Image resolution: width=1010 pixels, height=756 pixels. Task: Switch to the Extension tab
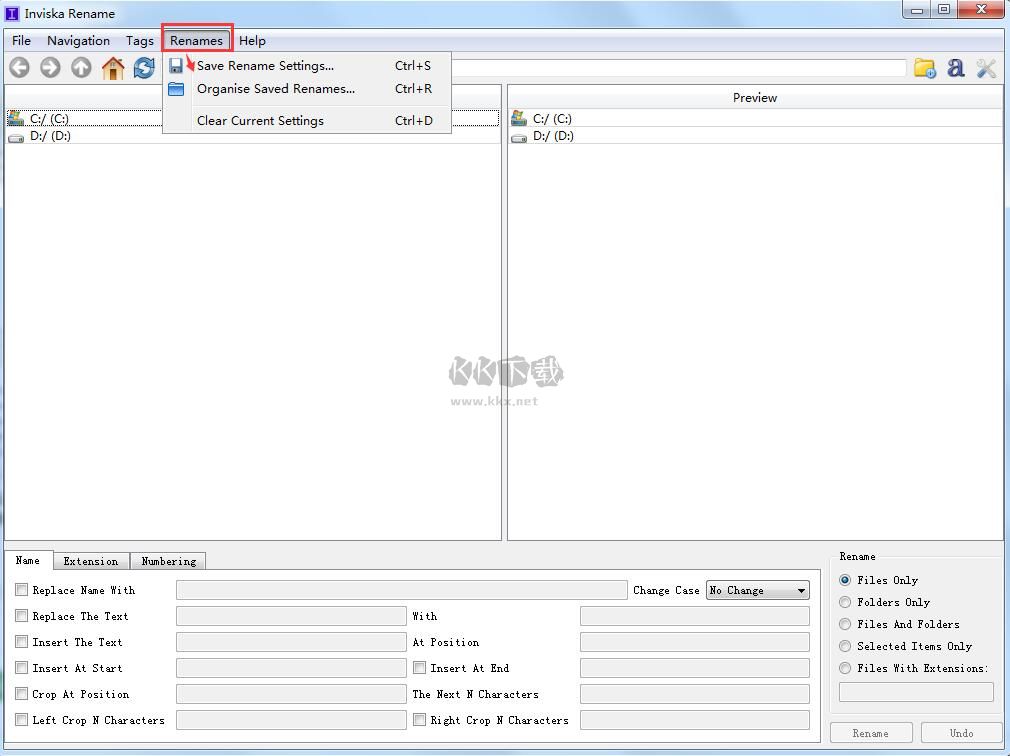(x=91, y=561)
